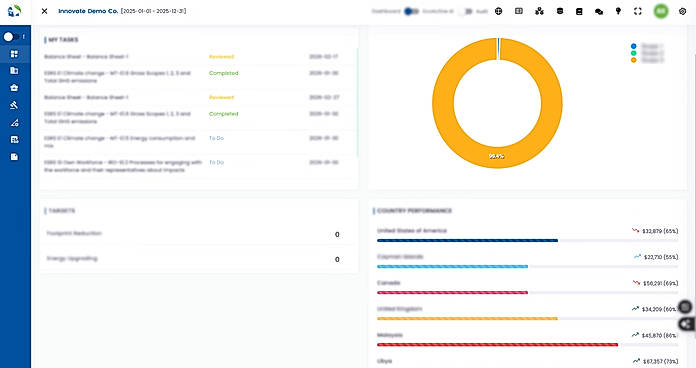The width and height of the screenshot is (696, 368).
Task: Click the server book icon in the toolbar
Action: click(579, 12)
